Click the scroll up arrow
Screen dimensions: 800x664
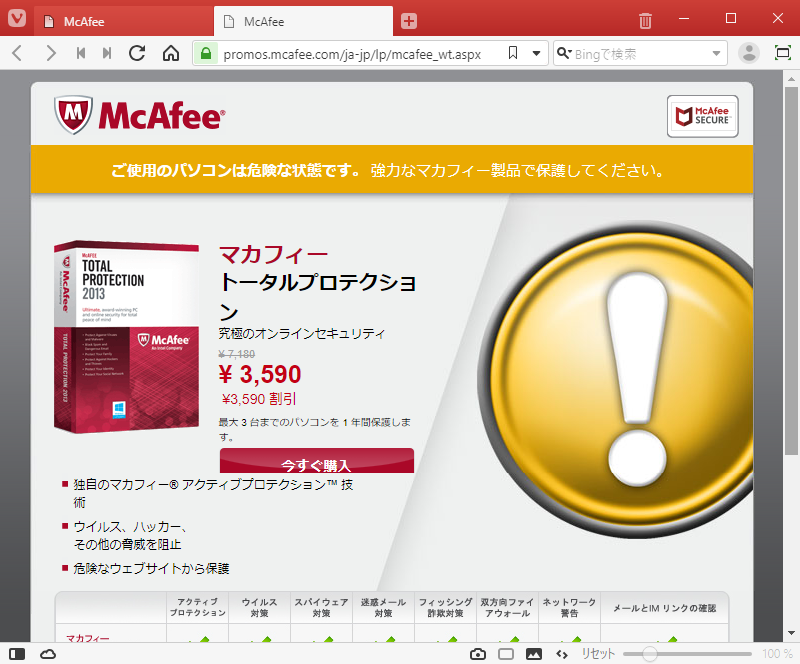tap(791, 79)
